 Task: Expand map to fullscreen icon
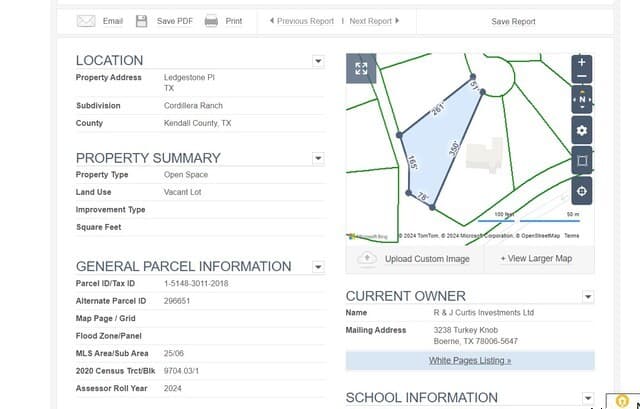361,69
